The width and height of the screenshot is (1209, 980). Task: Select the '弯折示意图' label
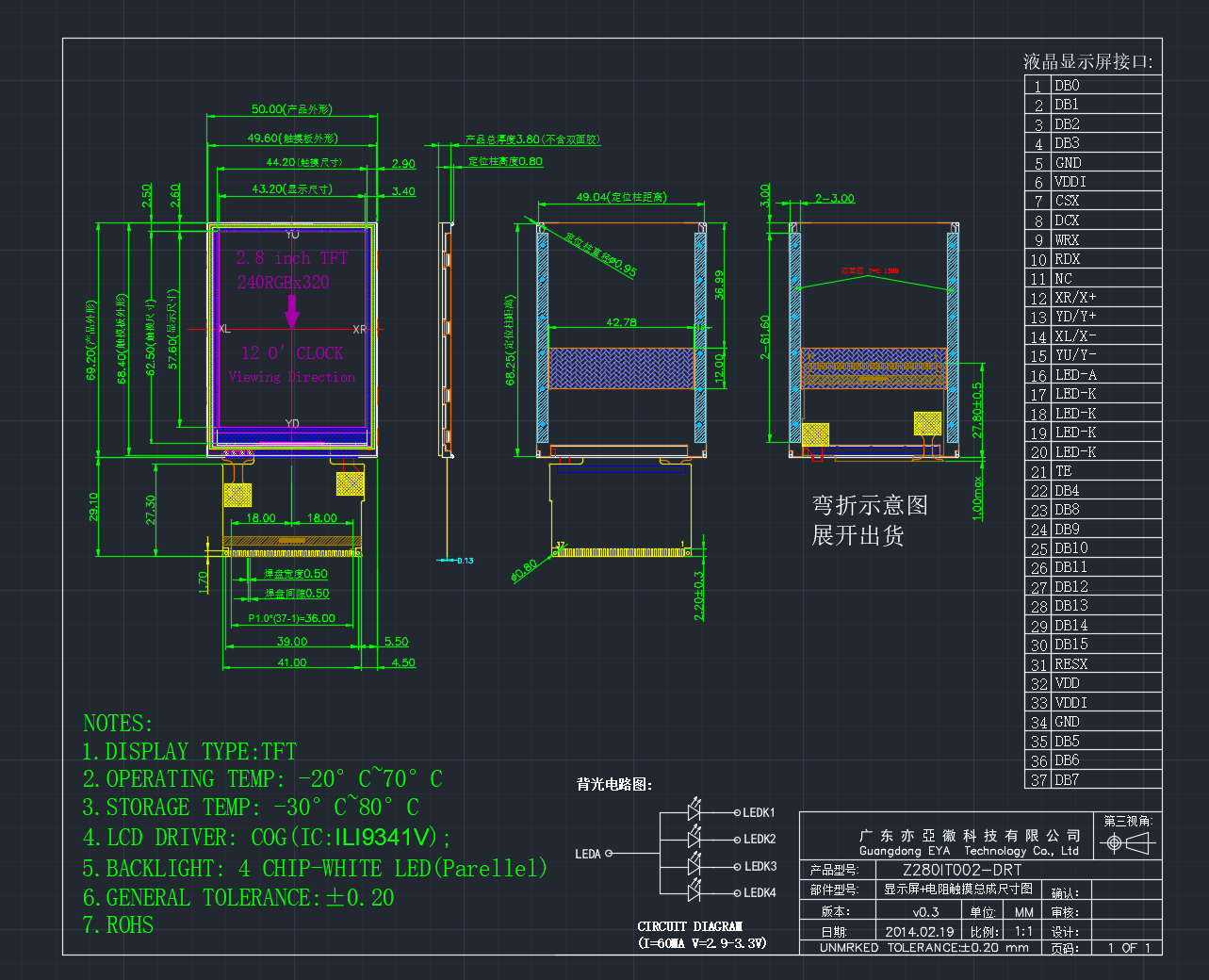pyautogui.click(x=871, y=505)
